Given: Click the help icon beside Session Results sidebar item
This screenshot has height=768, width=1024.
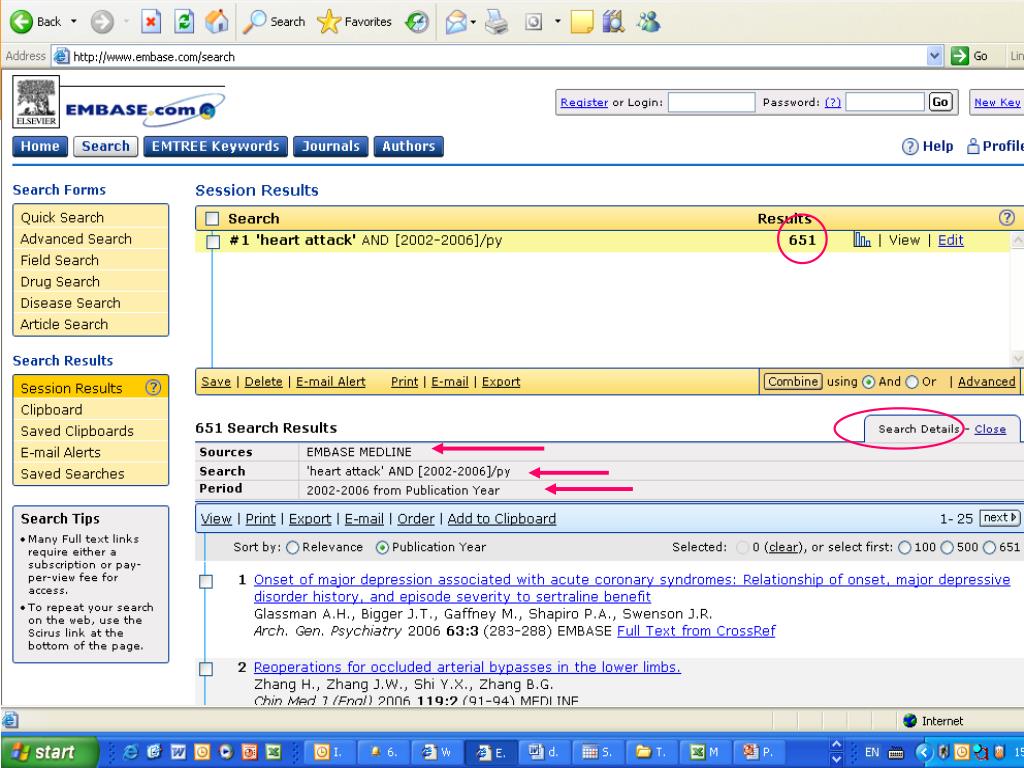Looking at the screenshot, I should 153,387.
